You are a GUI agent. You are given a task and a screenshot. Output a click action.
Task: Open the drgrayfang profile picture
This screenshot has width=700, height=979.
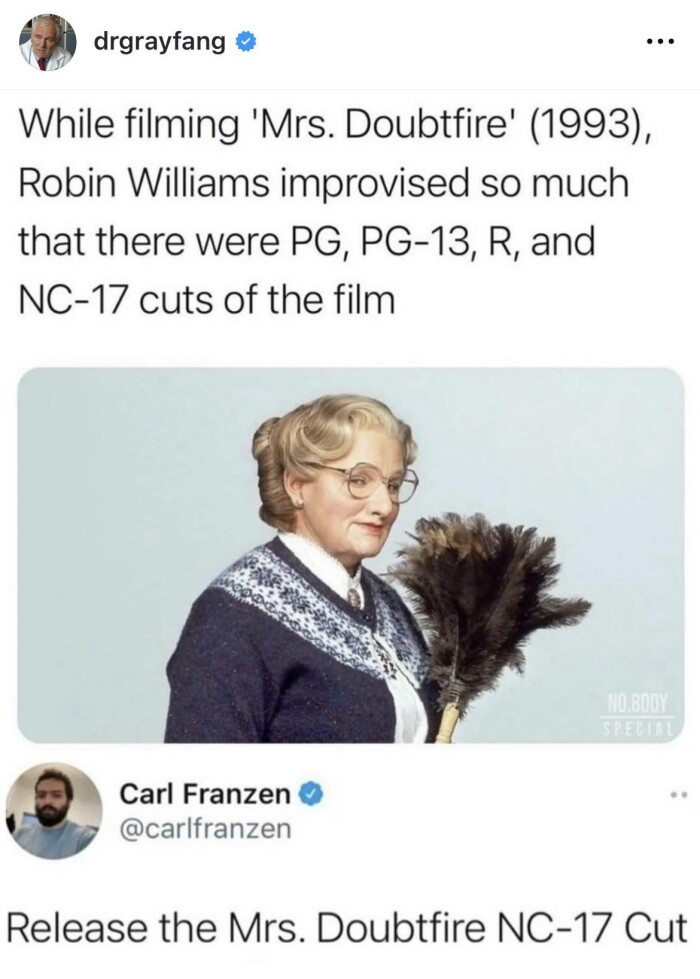coord(47,42)
